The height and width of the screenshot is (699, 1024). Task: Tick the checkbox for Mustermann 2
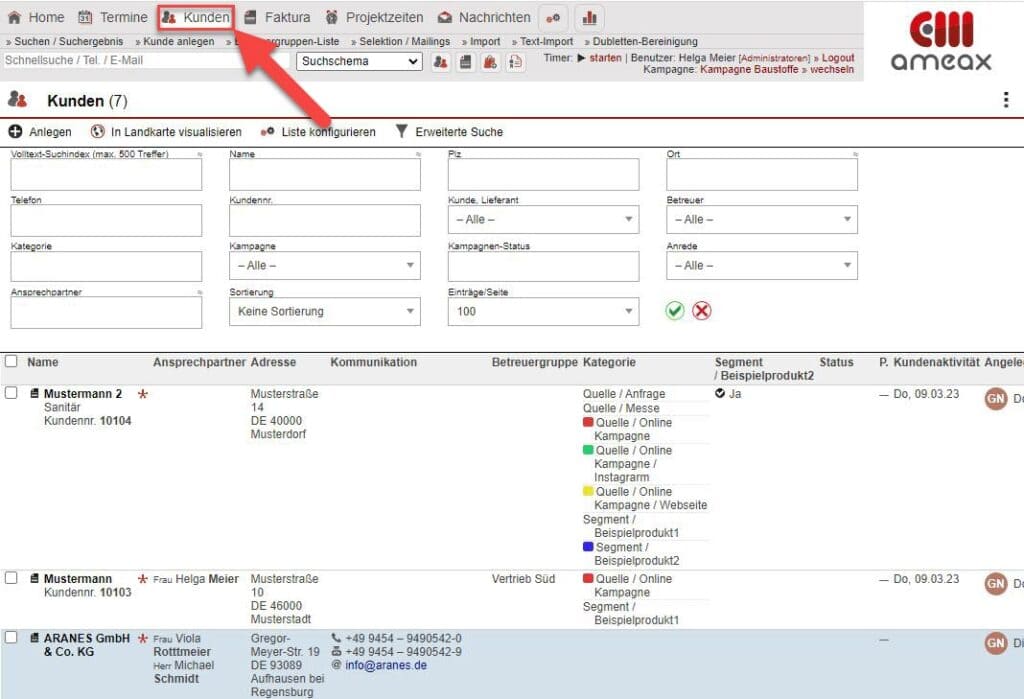(x=12, y=394)
